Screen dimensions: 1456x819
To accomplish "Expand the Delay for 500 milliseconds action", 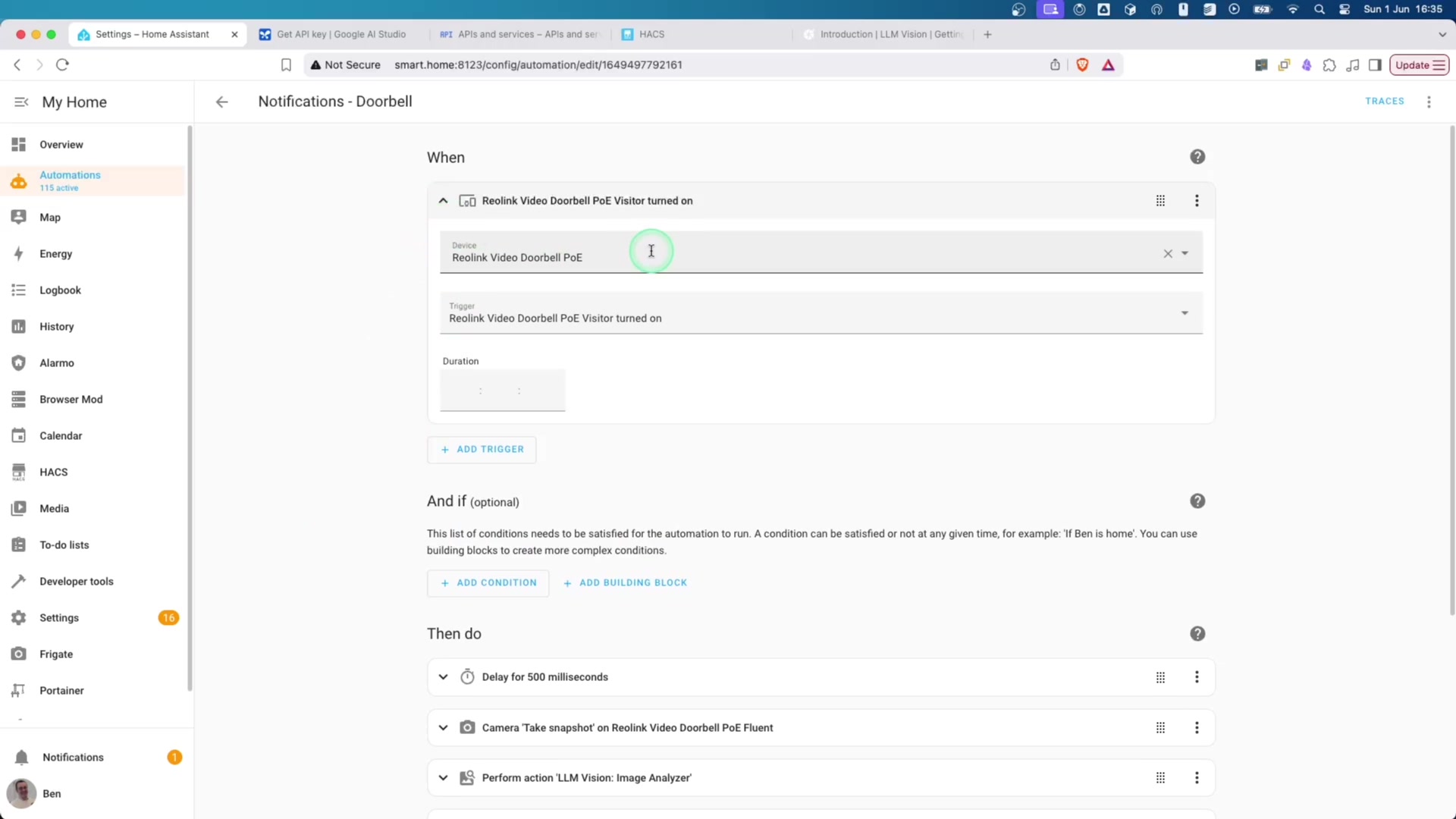I will click(443, 677).
